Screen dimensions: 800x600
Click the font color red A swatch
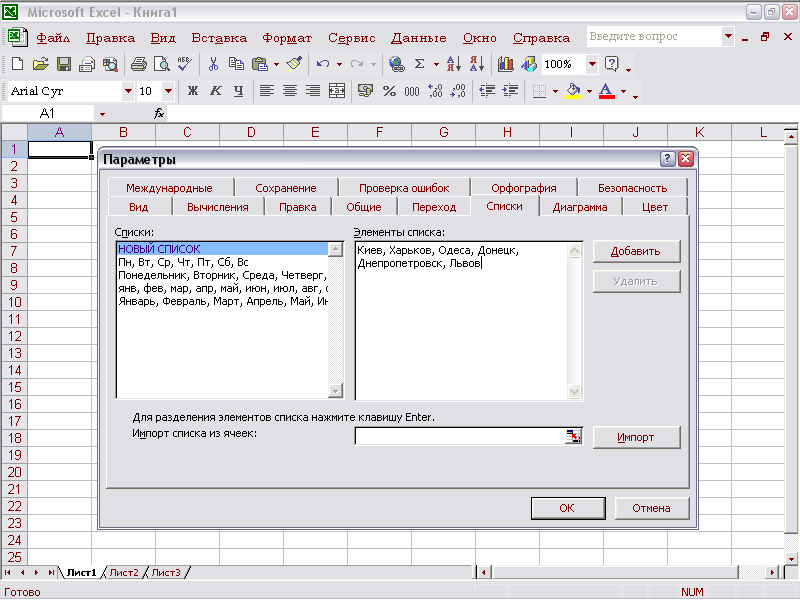coord(607,91)
